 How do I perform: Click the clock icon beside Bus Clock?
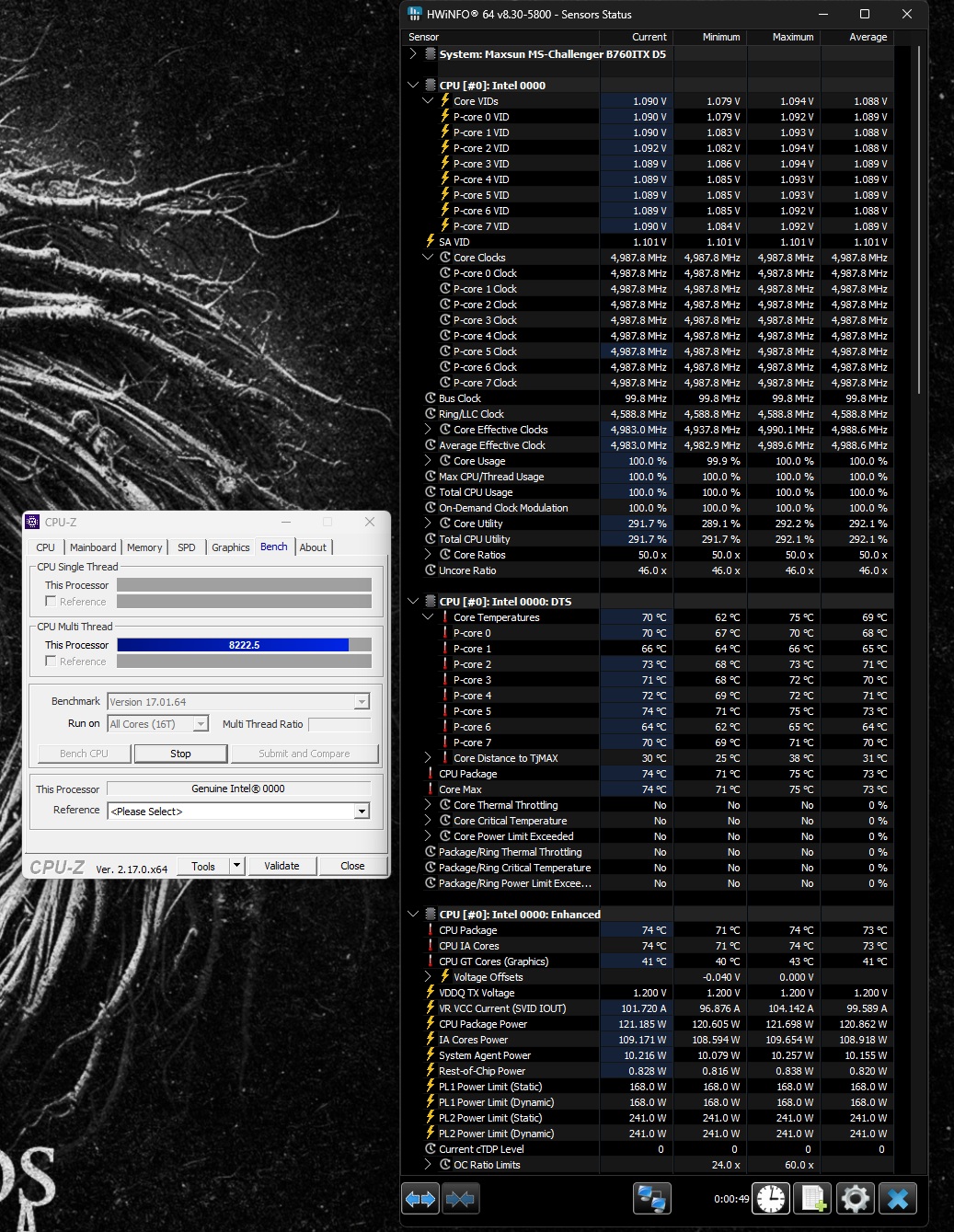pyautogui.click(x=431, y=398)
